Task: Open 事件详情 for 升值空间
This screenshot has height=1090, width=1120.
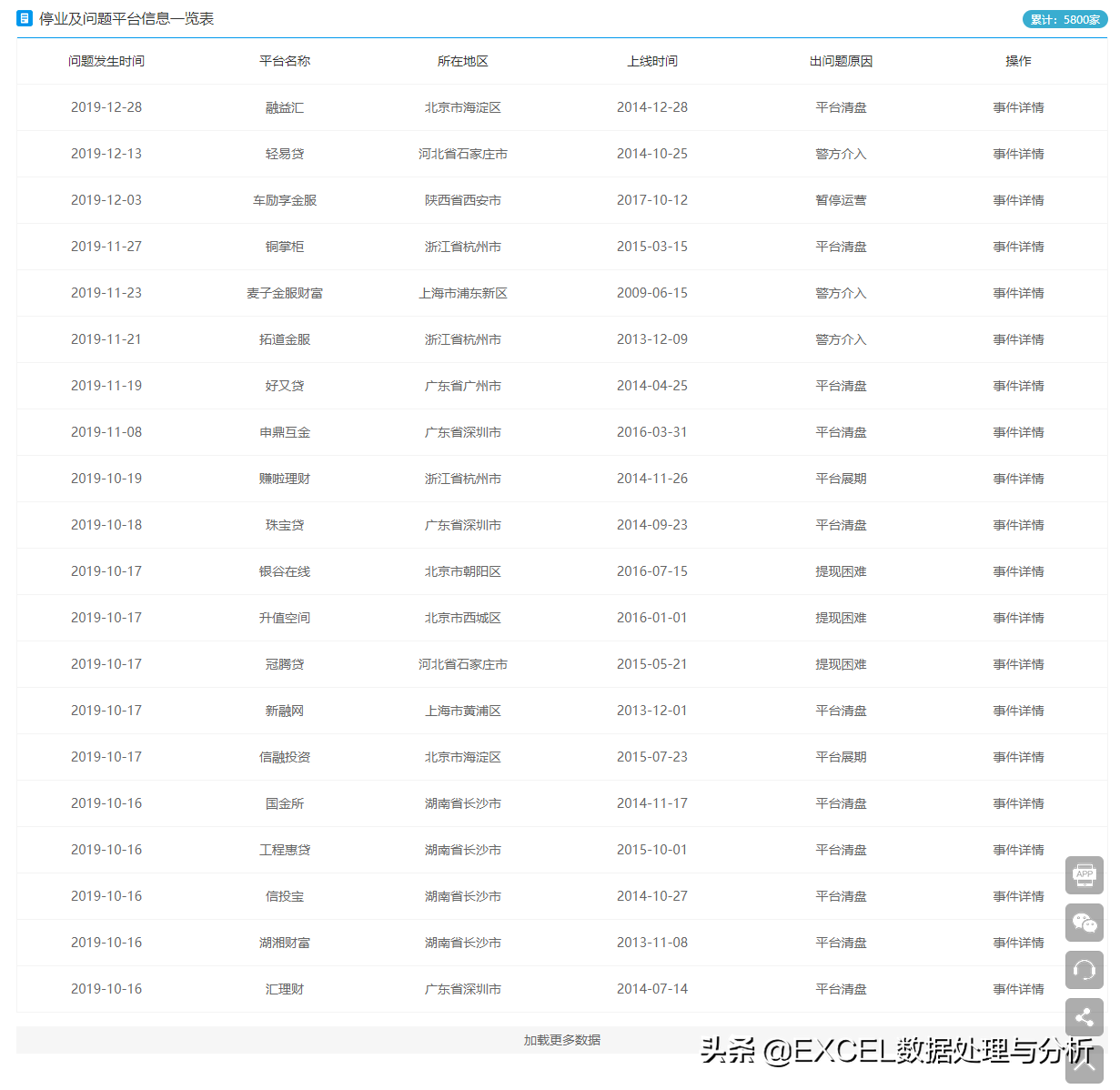Action: point(1018,618)
